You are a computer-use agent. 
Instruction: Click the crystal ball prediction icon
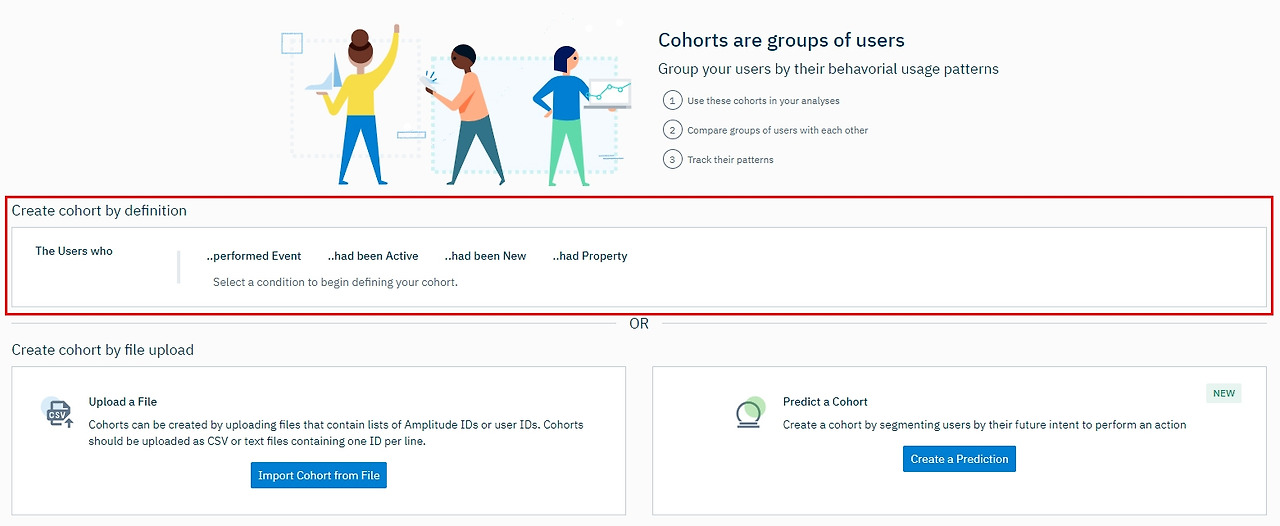750,411
